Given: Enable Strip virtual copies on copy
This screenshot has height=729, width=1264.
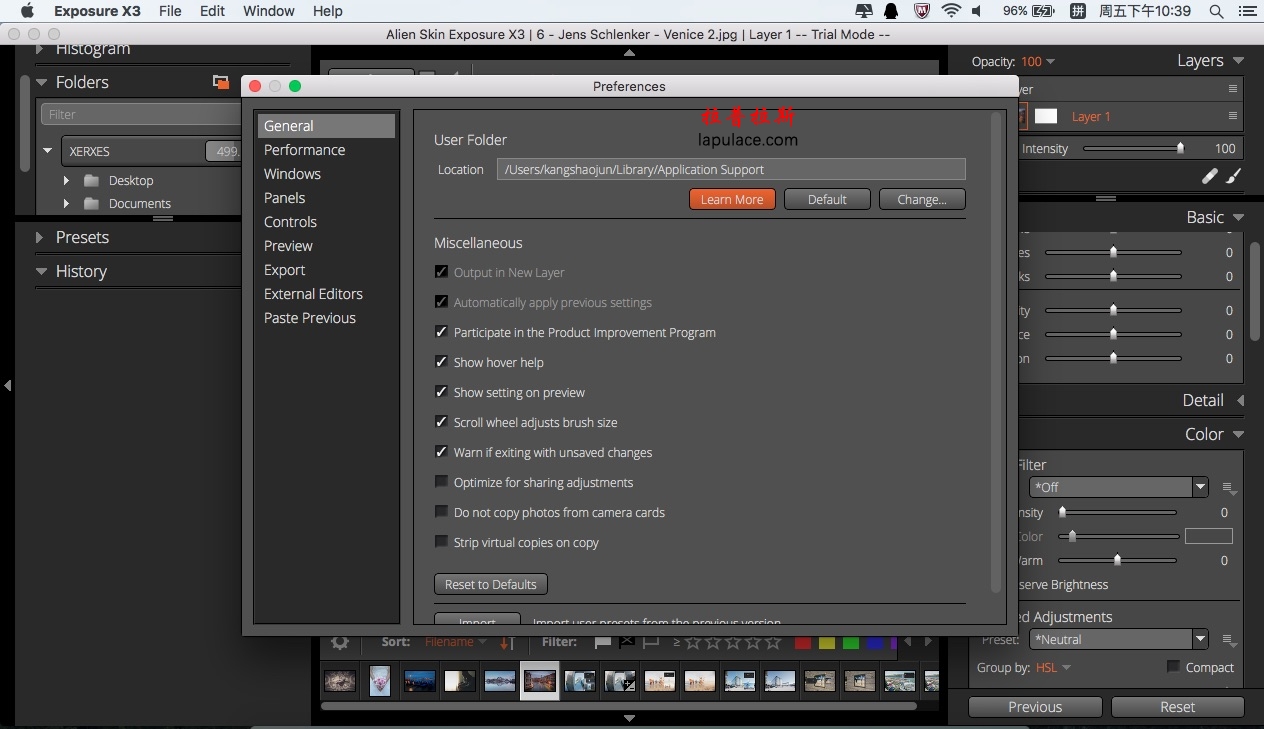Looking at the screenshot, I should (441, 542).
